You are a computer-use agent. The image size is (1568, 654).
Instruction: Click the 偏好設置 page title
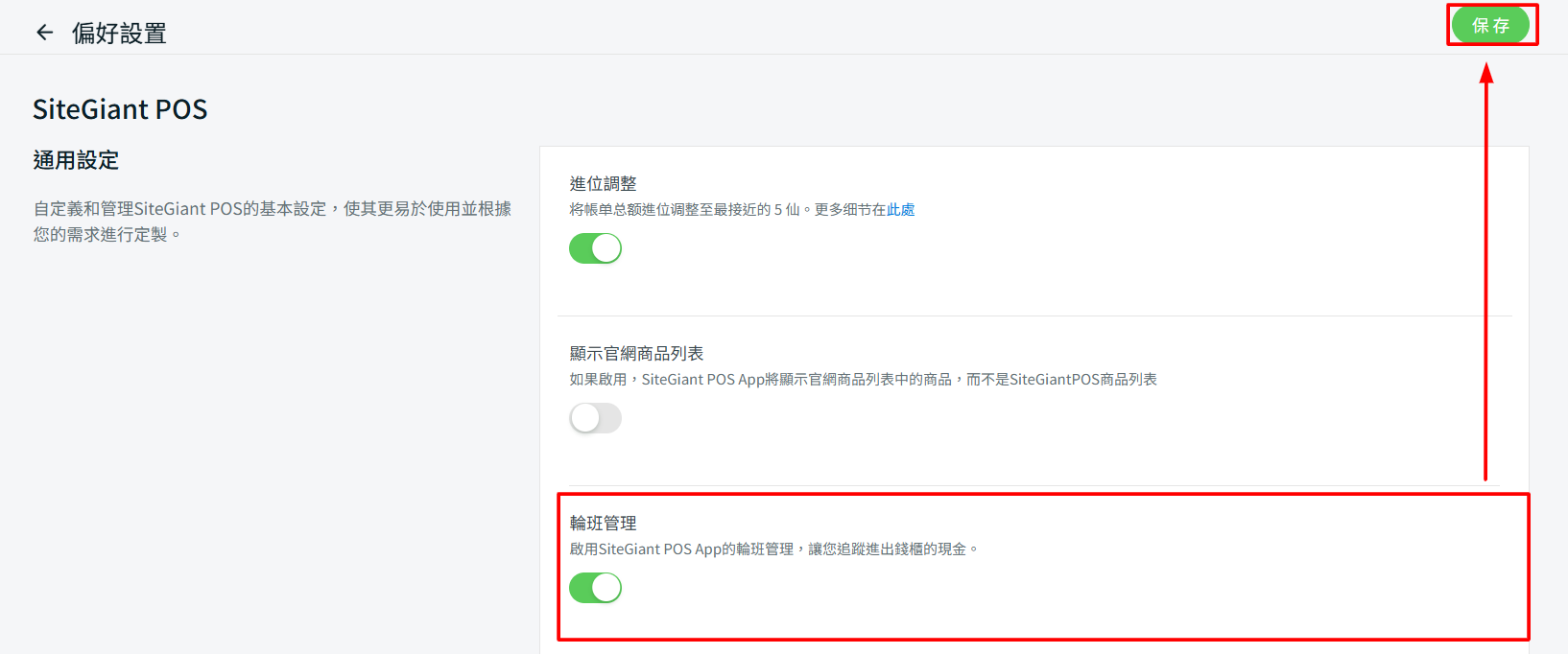[x=119, y=34]
